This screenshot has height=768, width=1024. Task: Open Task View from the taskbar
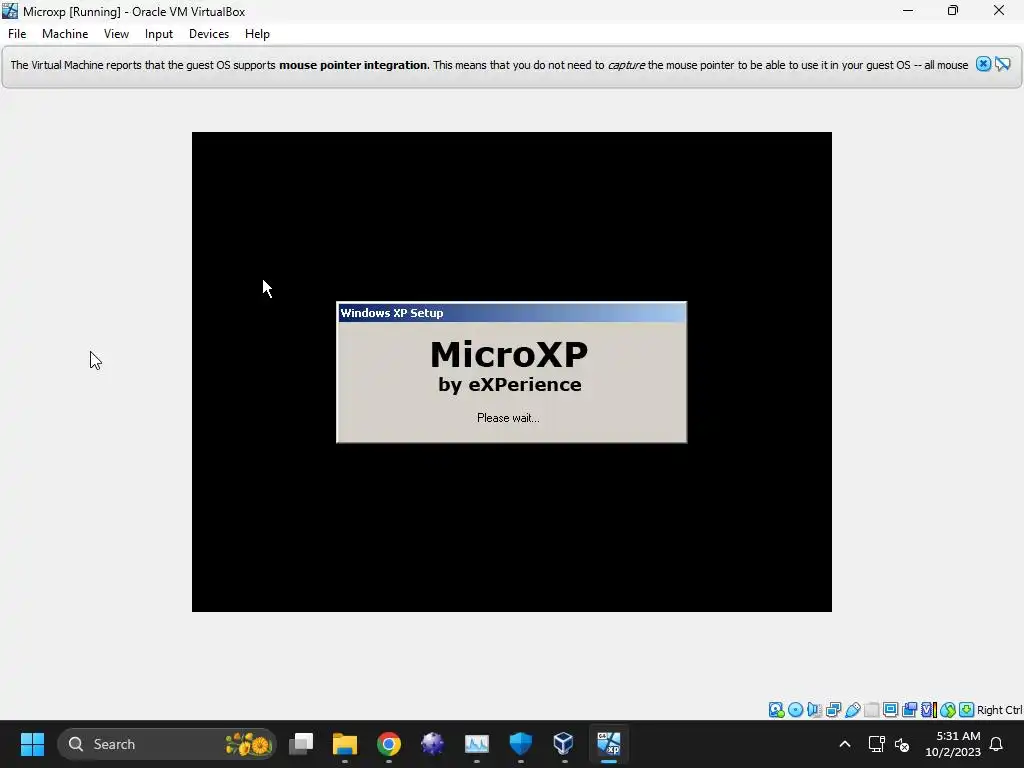301,744
